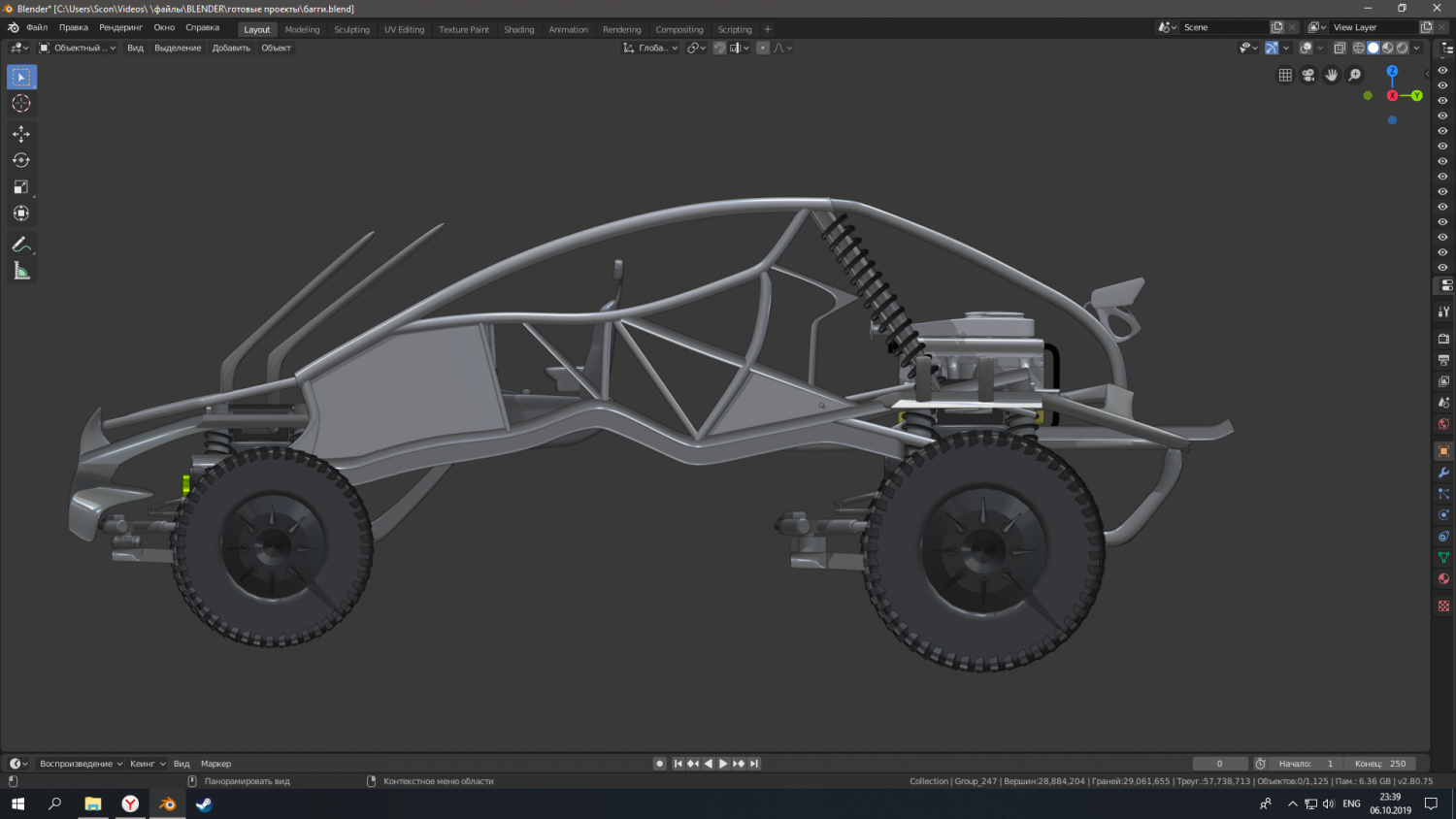Open Steam from the taskbar
Image resolution: width=1456 pixels, height=819 pixels.
(204, 803)
